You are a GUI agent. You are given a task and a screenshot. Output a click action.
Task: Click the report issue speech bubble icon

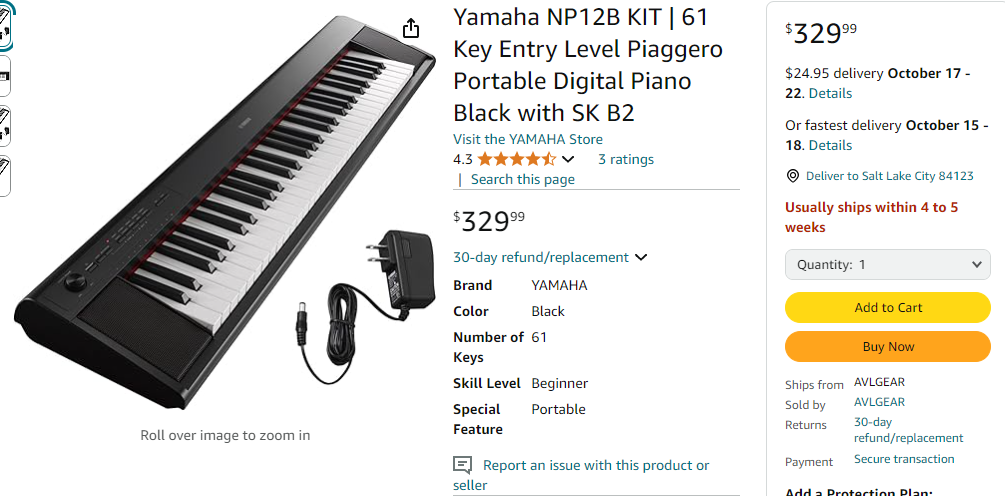coord(462,465)
